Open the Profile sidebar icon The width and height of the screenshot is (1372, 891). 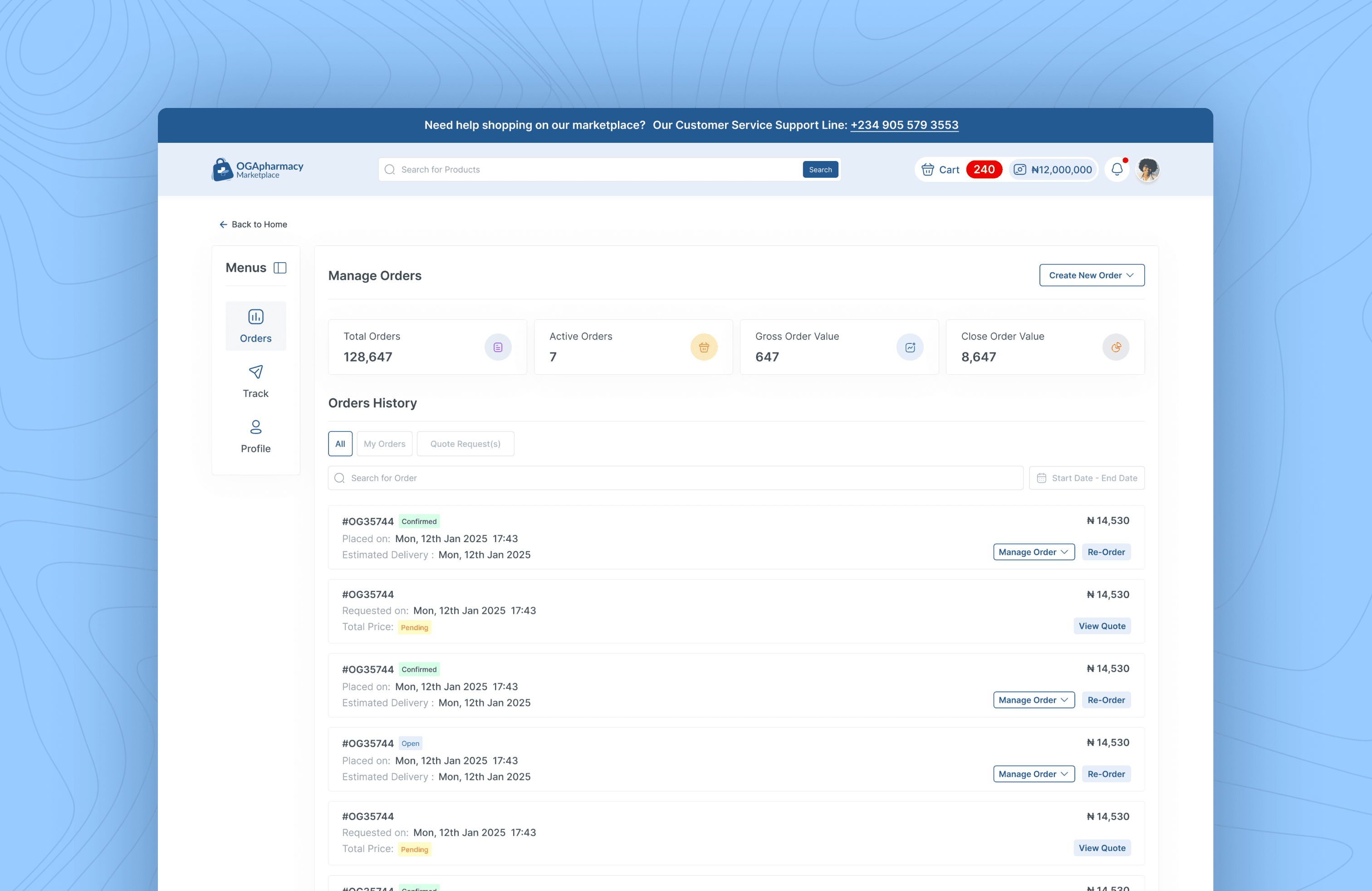click(x=256, y=427)
